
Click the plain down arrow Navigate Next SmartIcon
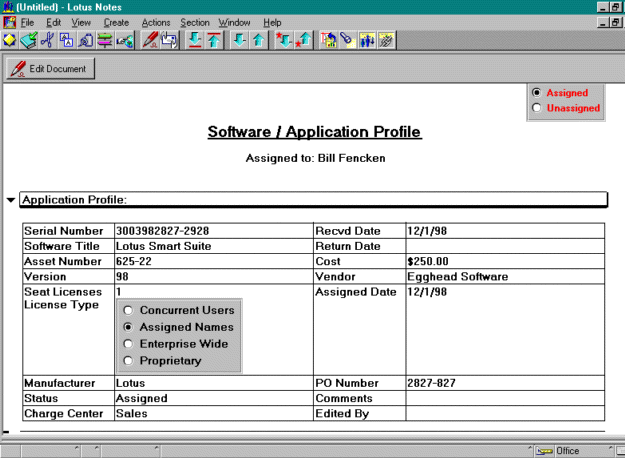[240, 40]
